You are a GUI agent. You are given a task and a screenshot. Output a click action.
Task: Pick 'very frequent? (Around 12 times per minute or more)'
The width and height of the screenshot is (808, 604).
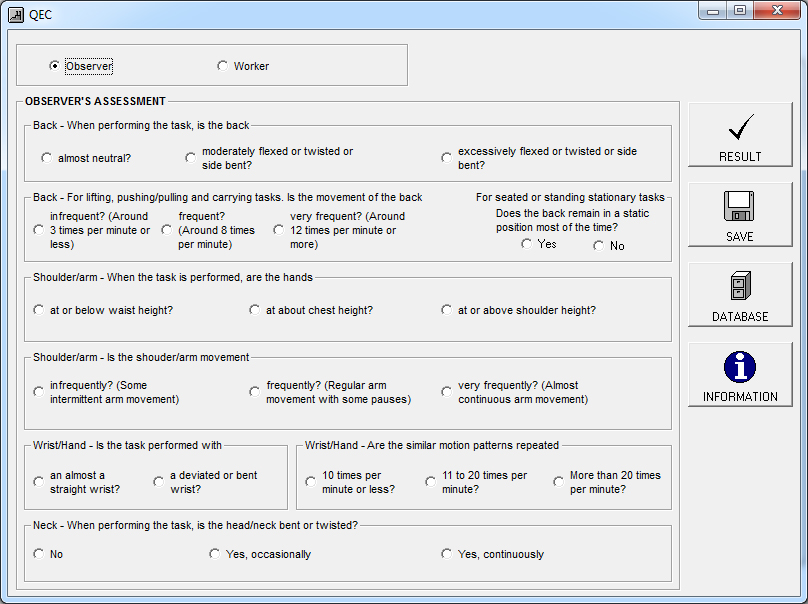tap(278, 230)
